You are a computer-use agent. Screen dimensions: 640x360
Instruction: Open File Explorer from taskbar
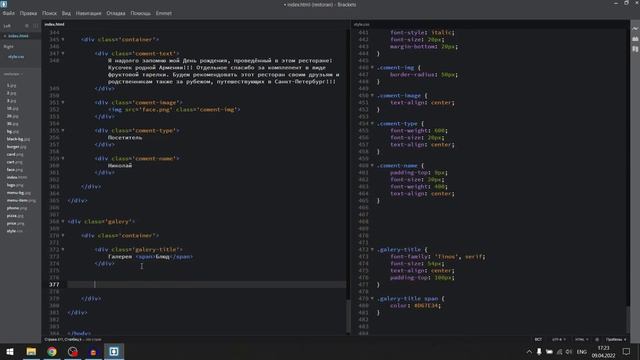point(31,351)
